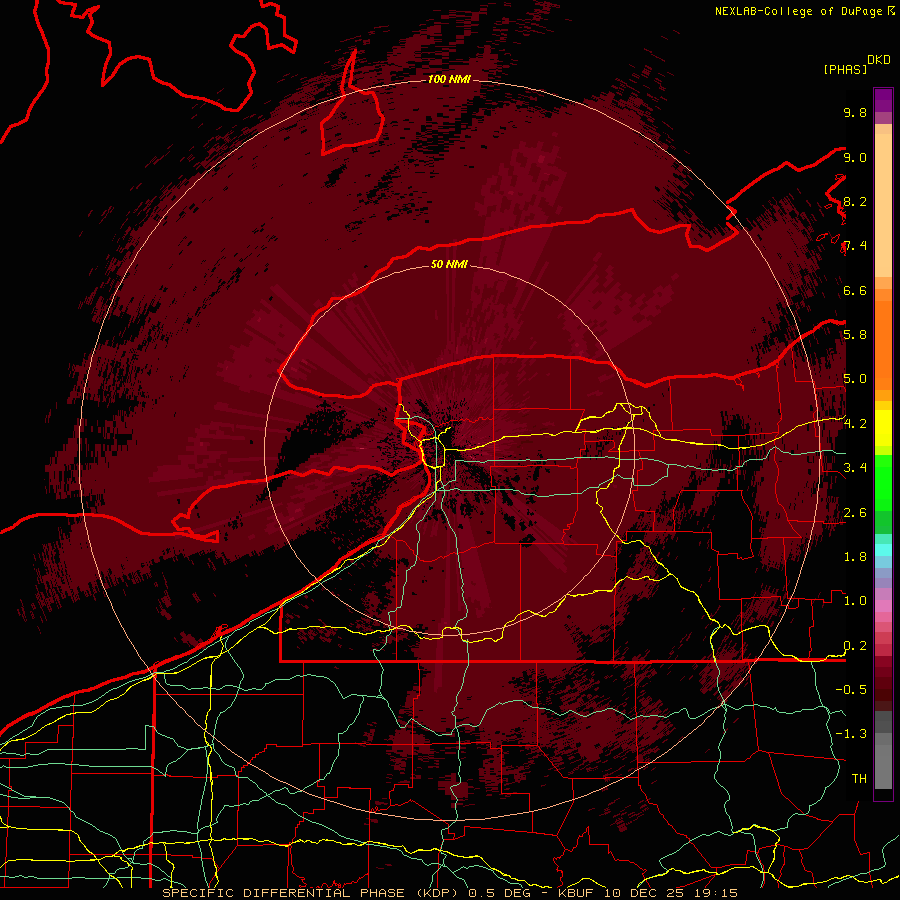Click the 1.0 legend value
This screenshot has width=900, height=900.
pos(855,601)
